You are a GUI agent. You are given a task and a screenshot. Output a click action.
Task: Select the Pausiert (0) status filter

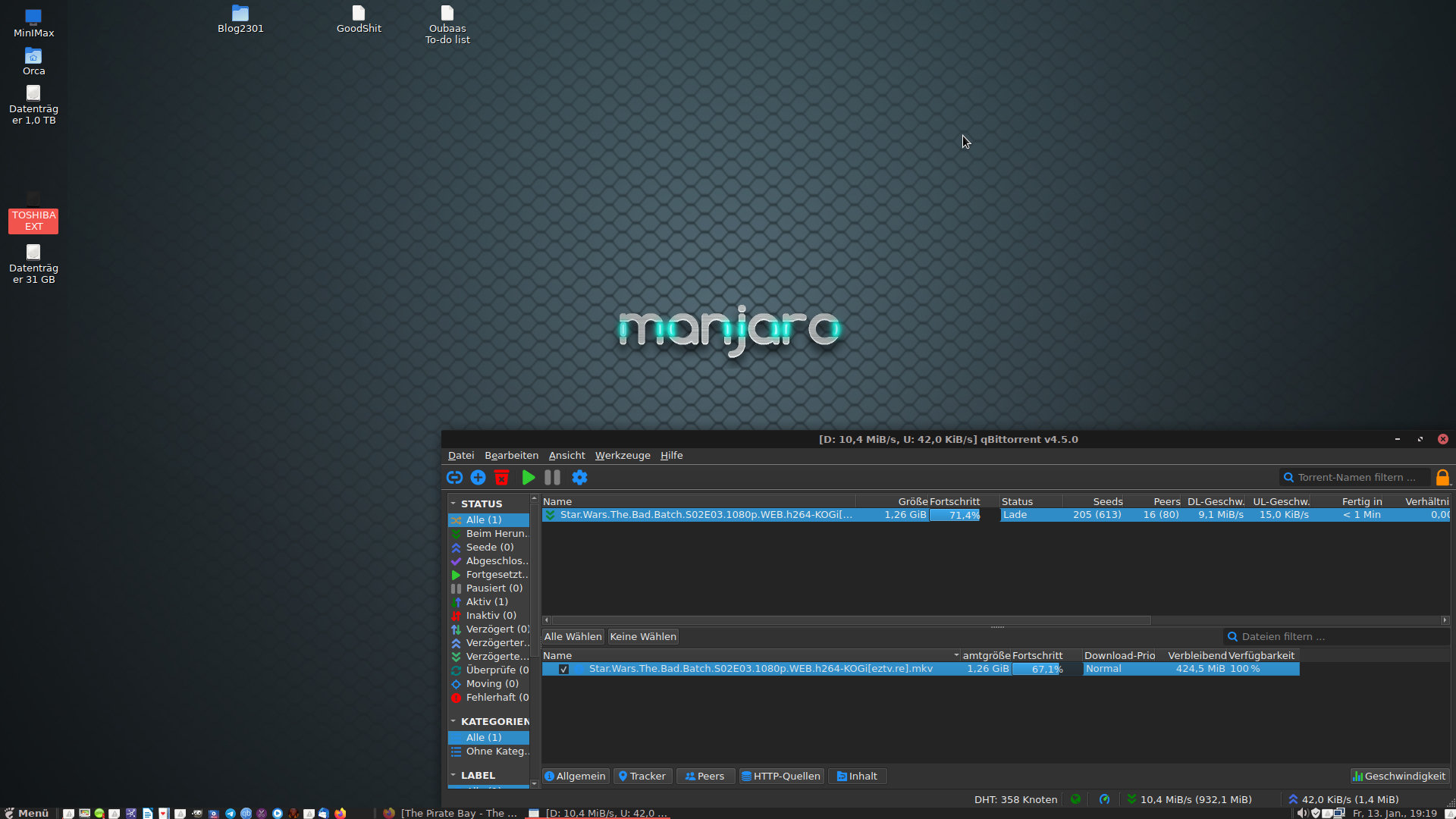tap(494, 588)
